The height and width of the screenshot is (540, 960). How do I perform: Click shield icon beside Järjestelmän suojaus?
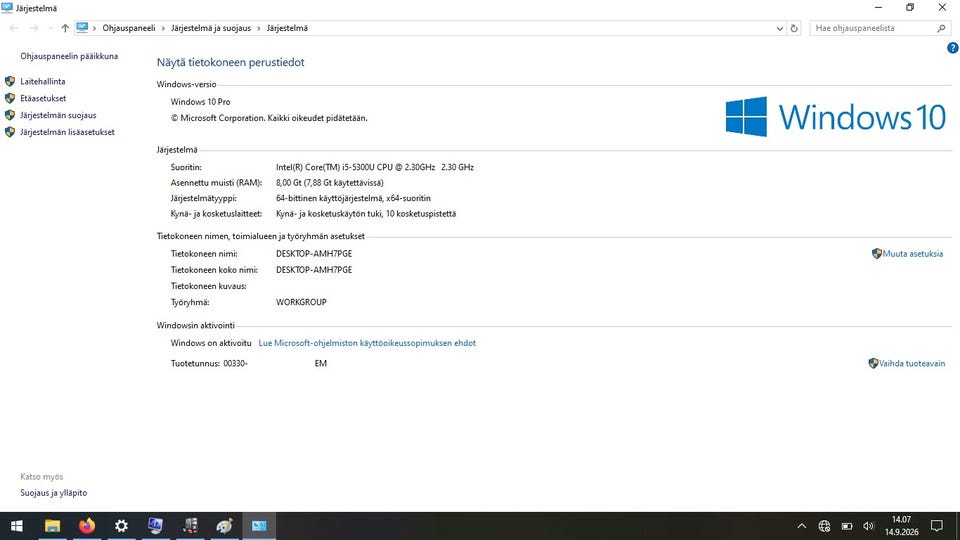pos(10,115)
